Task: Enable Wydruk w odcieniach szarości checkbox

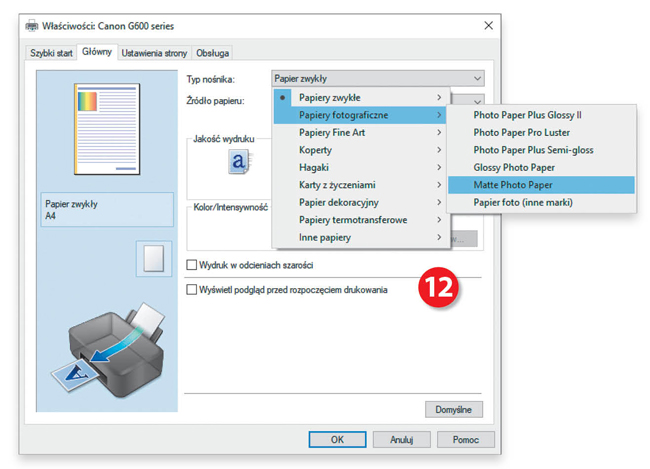Action: click(x=191, y=265)
